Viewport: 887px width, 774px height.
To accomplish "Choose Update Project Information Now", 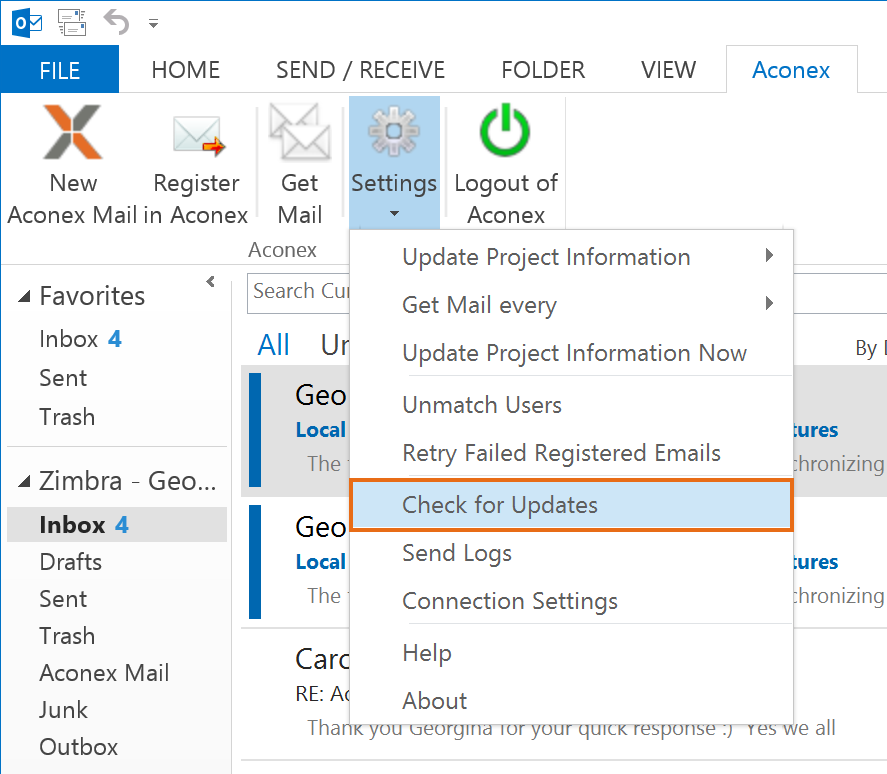I will 571,353.
